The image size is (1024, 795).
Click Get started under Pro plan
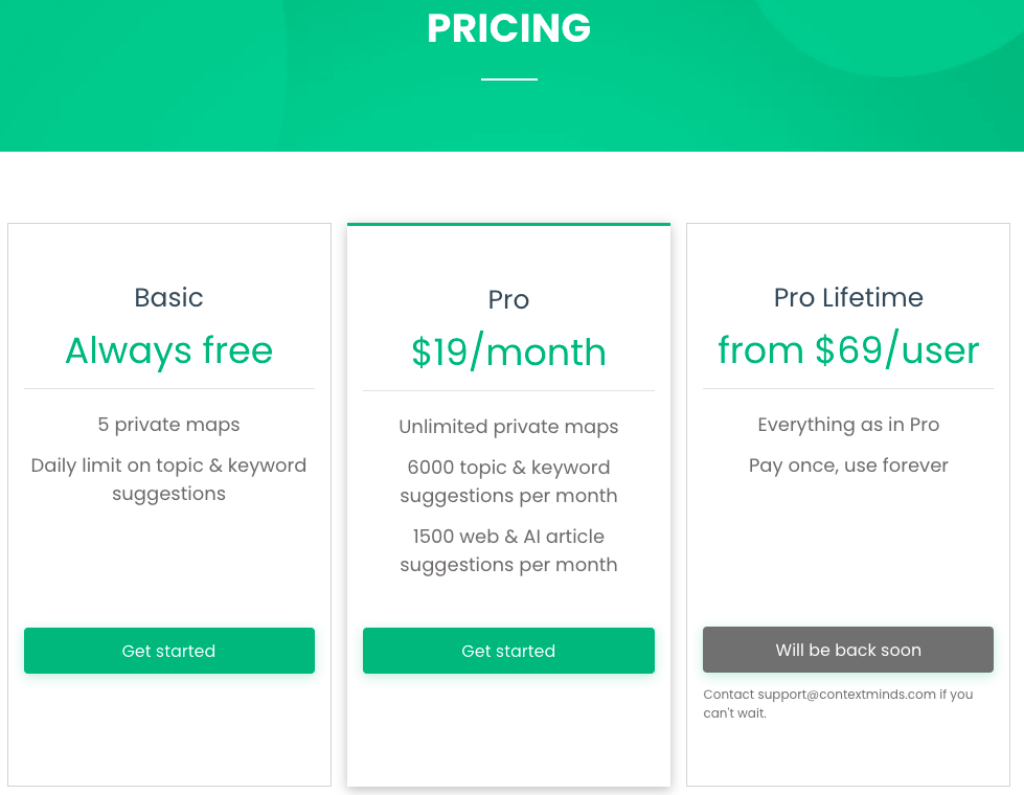[x=509, y=651]
